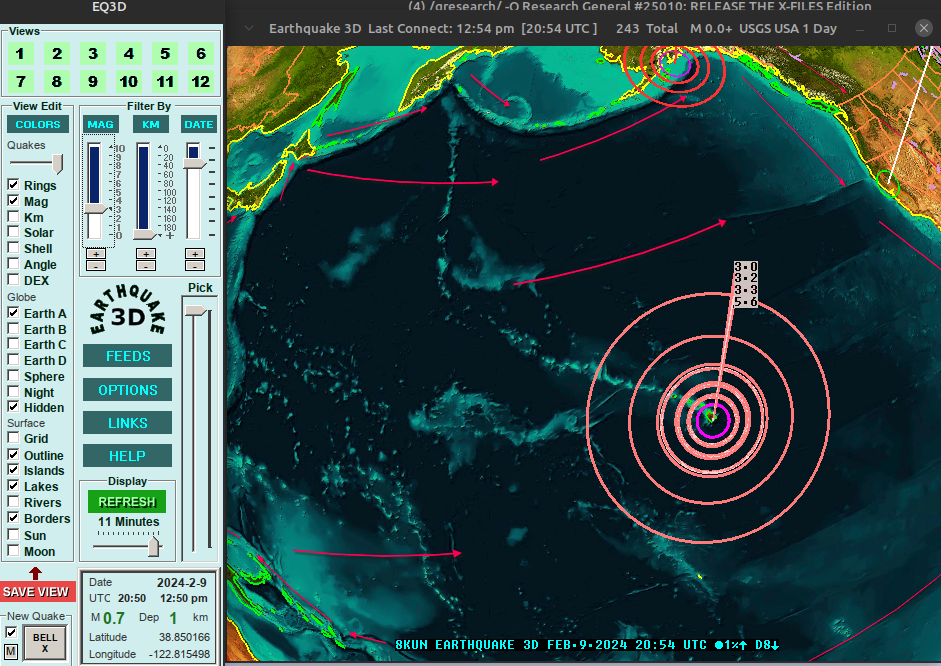The width and height of the screenshot is (941, 666).
Task: Enable the Sphere globe option
Action: click(13, 376)
